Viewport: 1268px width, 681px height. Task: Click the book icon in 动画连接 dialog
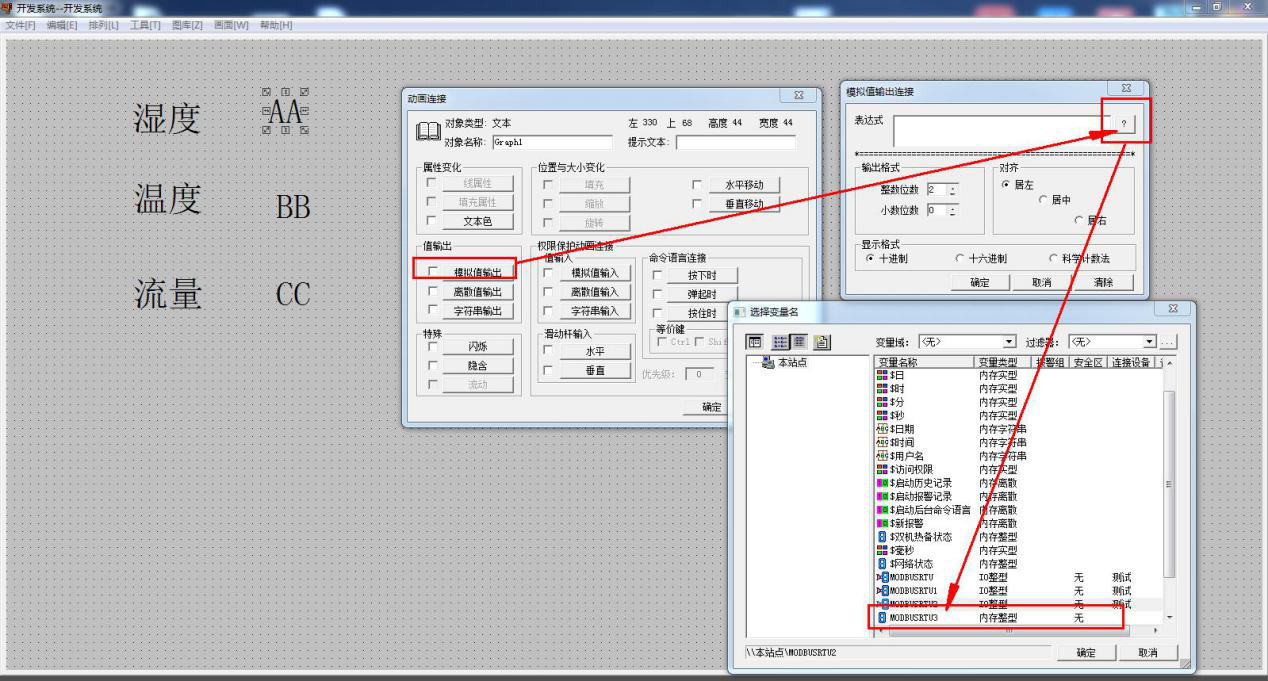pos(428,132)
